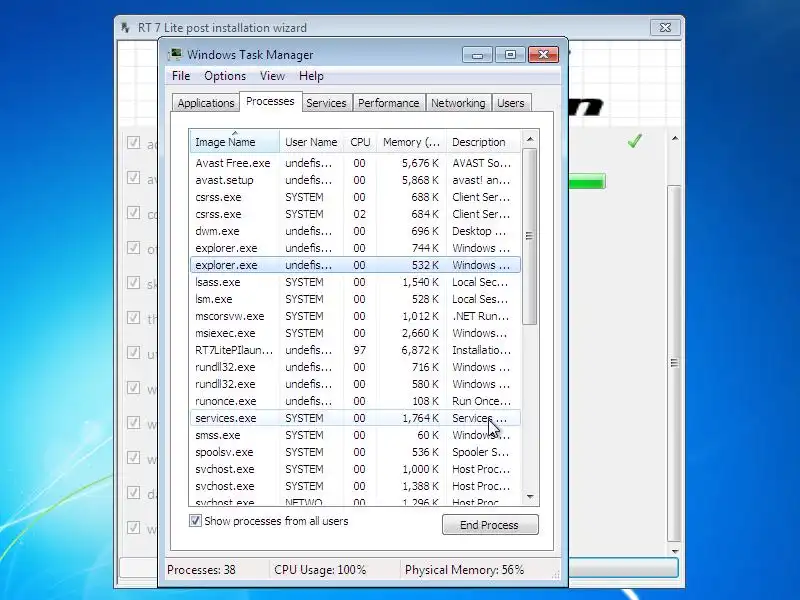Sort by the User Name column header
This screenshot has height=600, width=800.
[311, 142]
